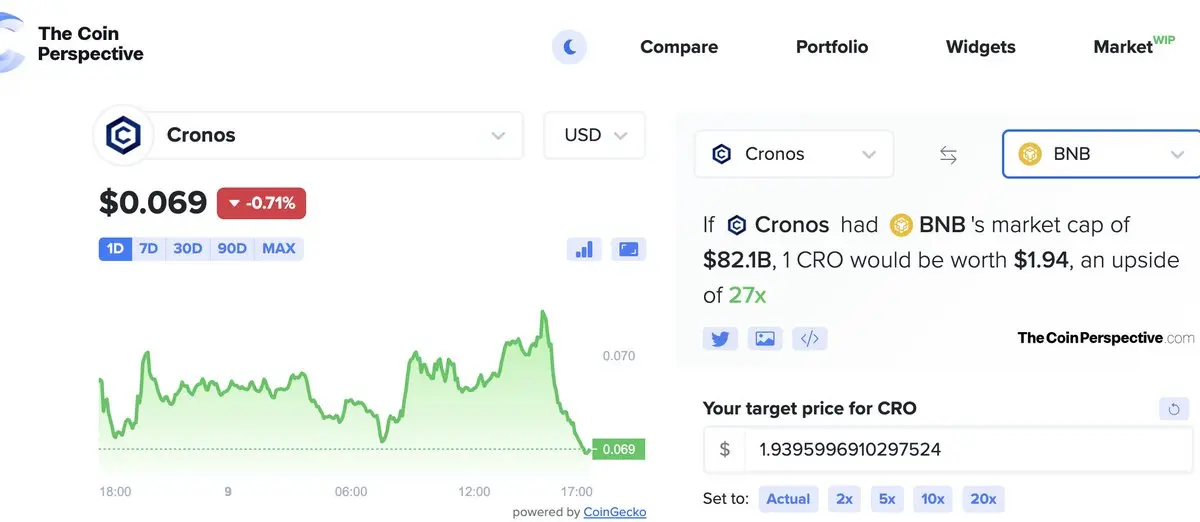Toggle dark mode moon icon
This screenshot has height=522, width=1200.
point(570,46)
